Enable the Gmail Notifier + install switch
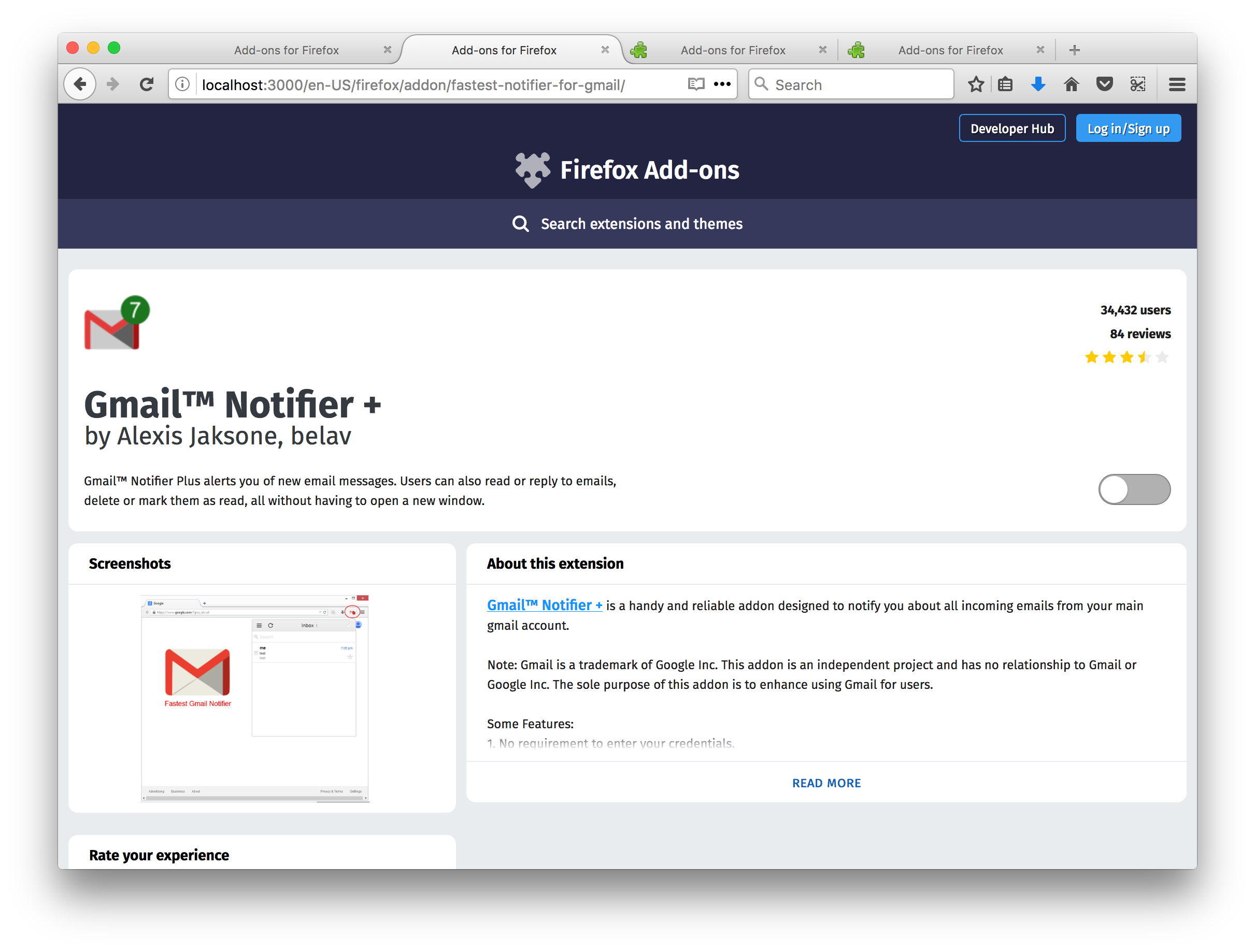Viewport: 1255px width, 952px height. point(1134,489)
